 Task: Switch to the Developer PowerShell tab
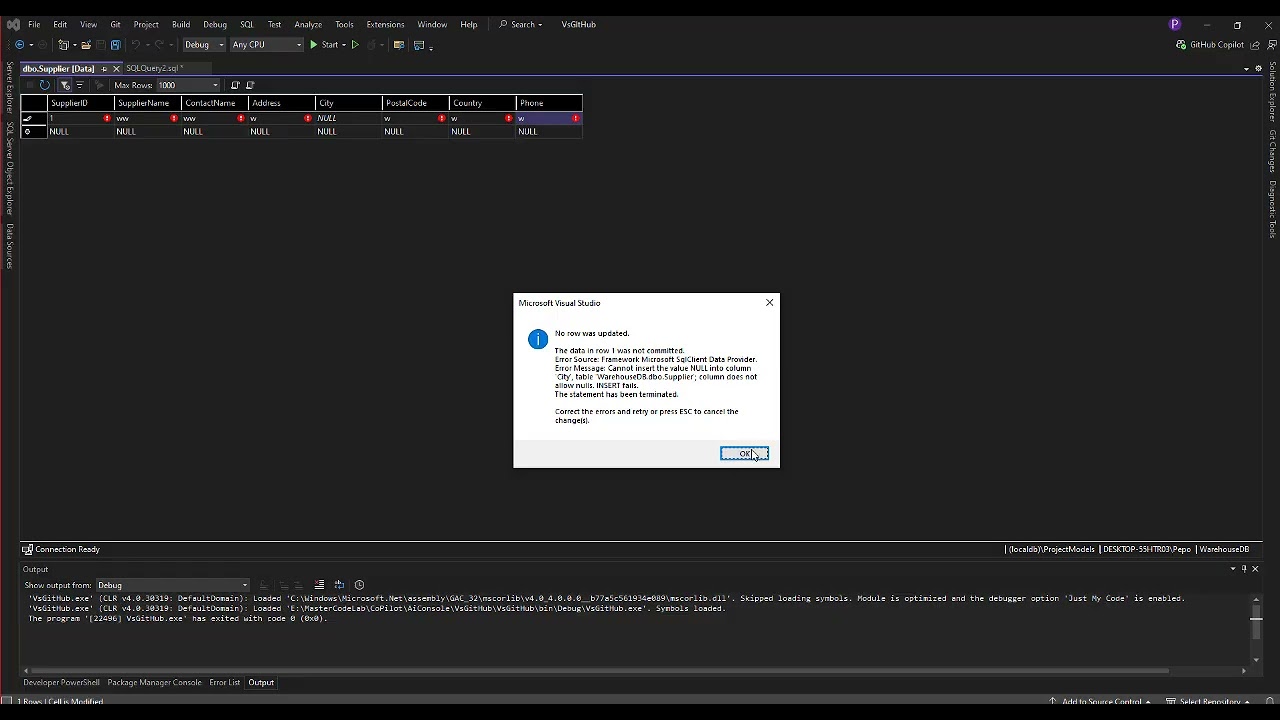(x=61, y=683)
